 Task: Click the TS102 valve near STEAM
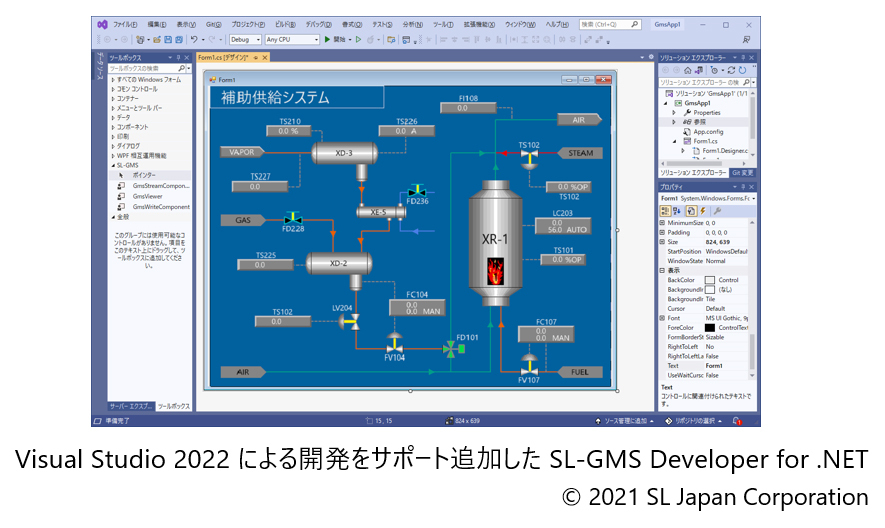pos(529,157)
